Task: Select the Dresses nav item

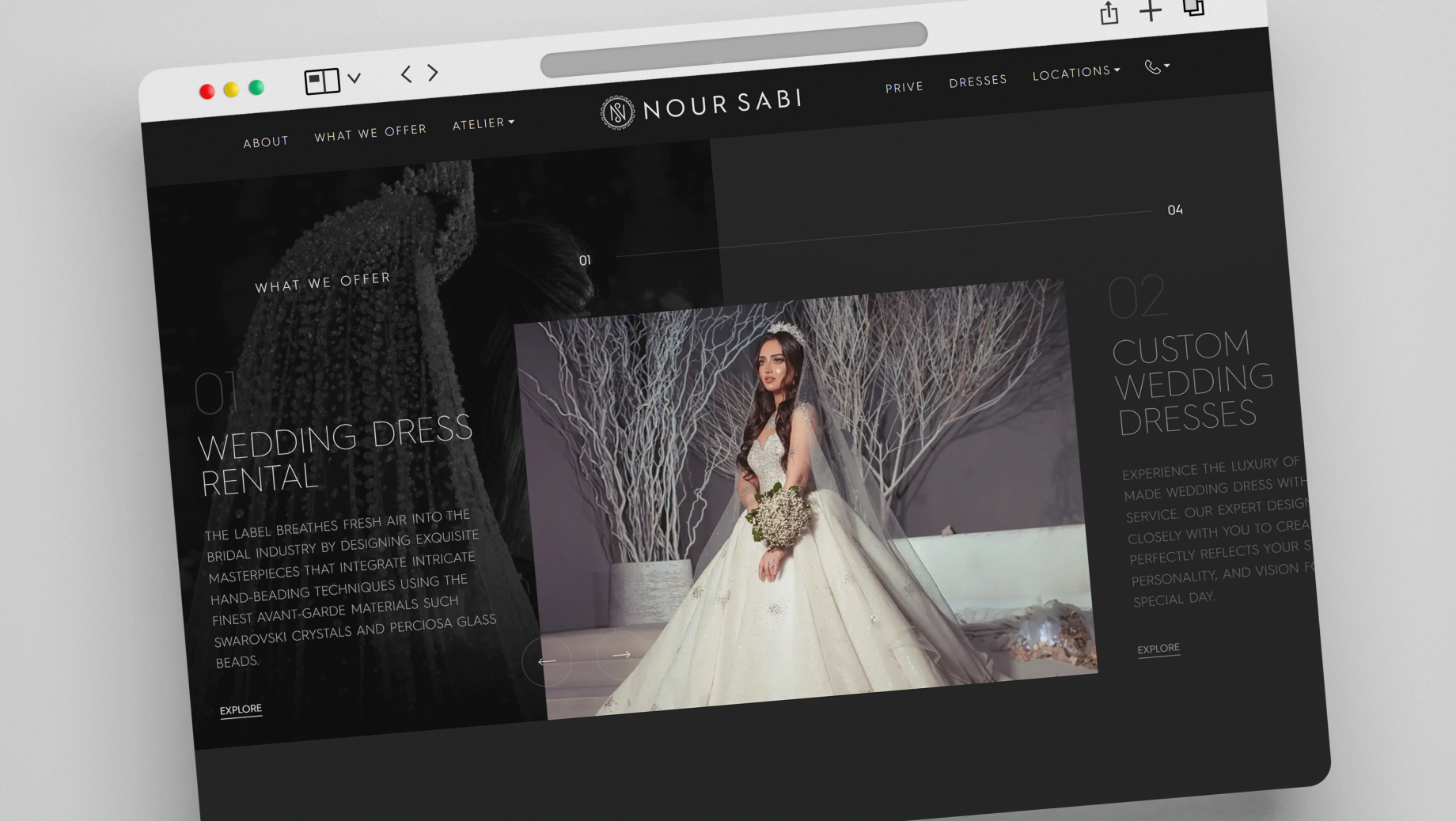Action: coord(978,81)
